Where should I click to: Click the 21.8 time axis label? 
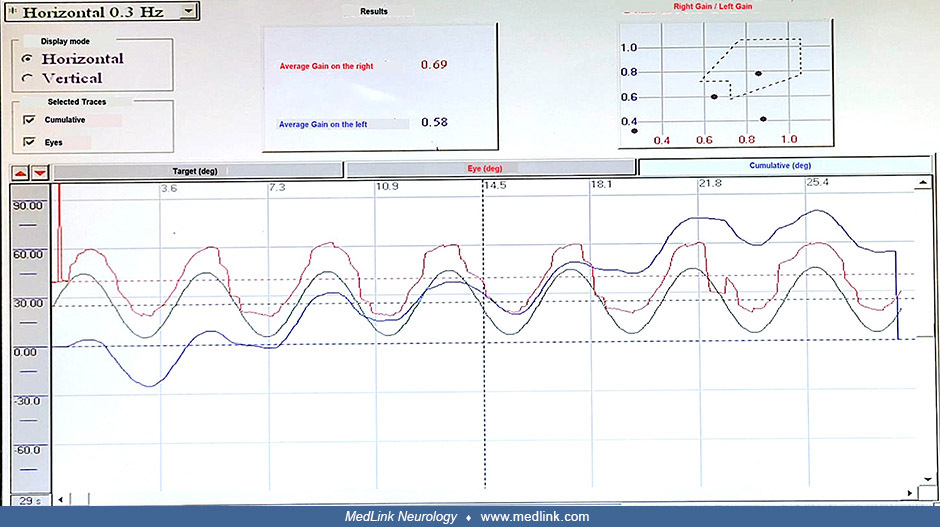coord(710,183)
